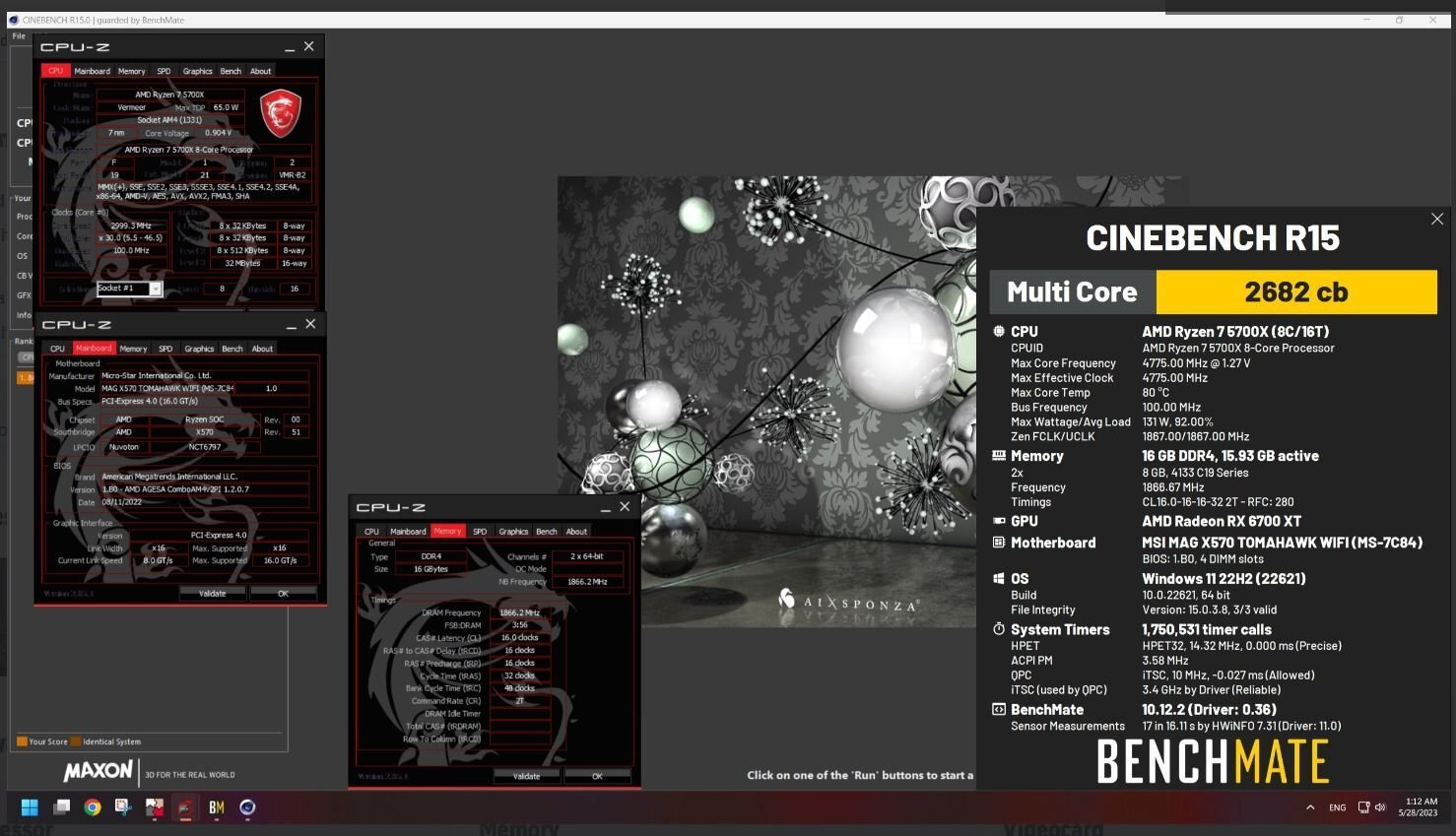
Task: Select Bench tab in the top CPU-Z window
Action: (x=231, y=71)
